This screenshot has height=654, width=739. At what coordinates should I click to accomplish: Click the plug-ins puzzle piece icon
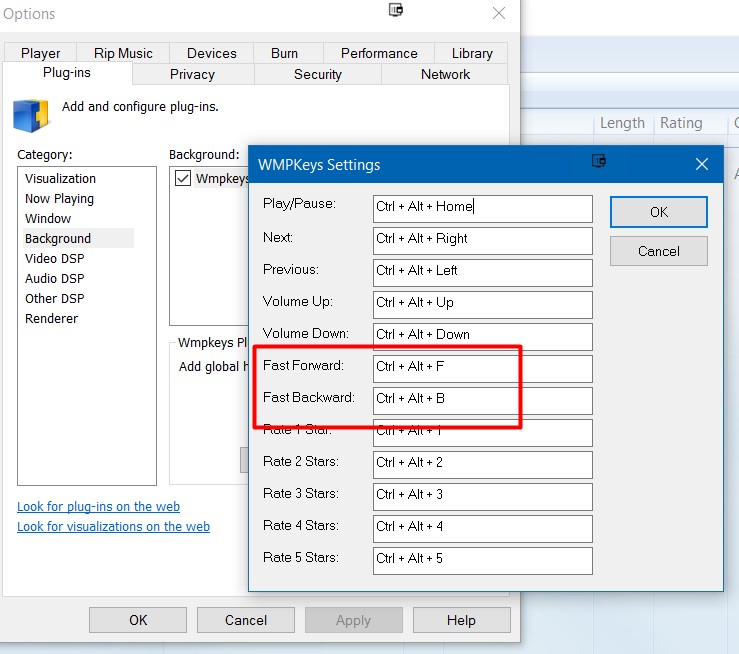(31, 115)
